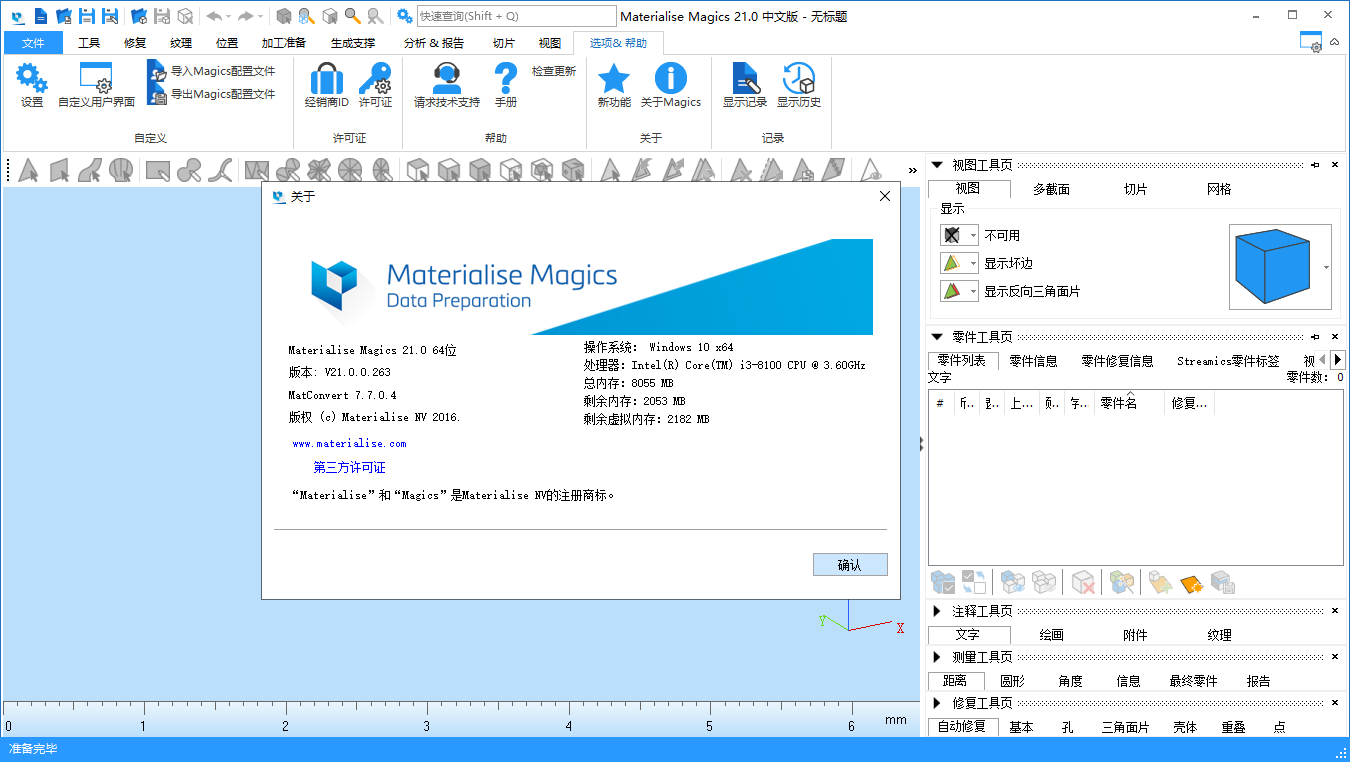Image resolution: width=1350 pixels, height=762 pixels.
Task: Click the 显示记录 log icon
Action: [x=744, y=78]
